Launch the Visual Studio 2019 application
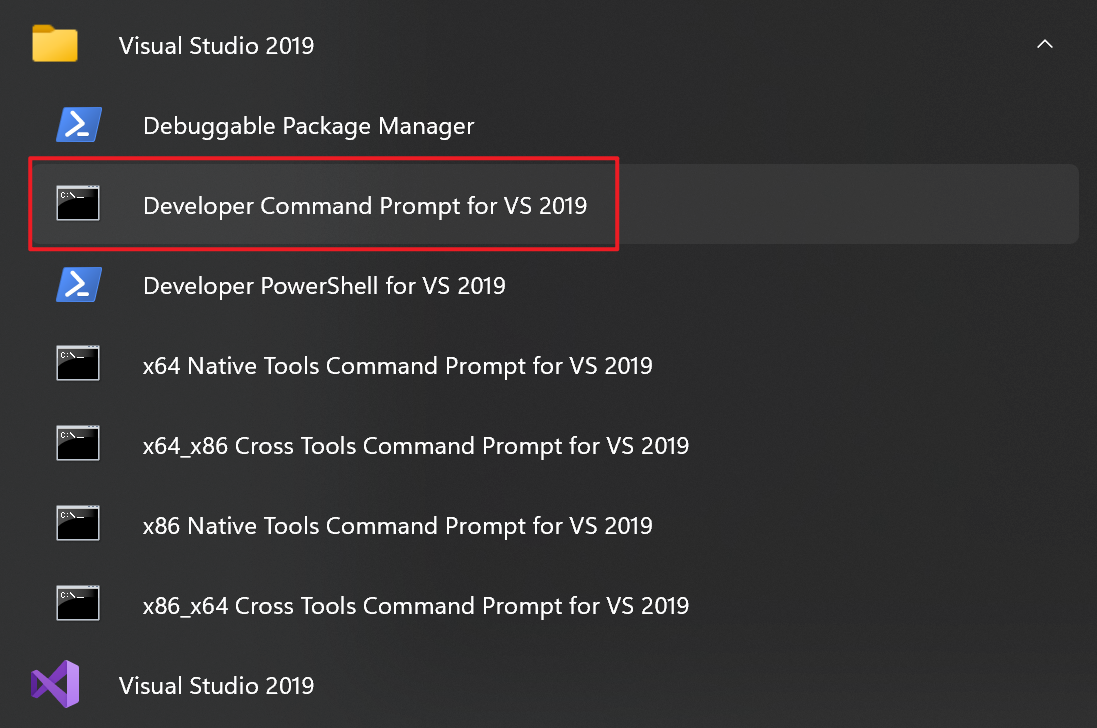 [216, 686]
